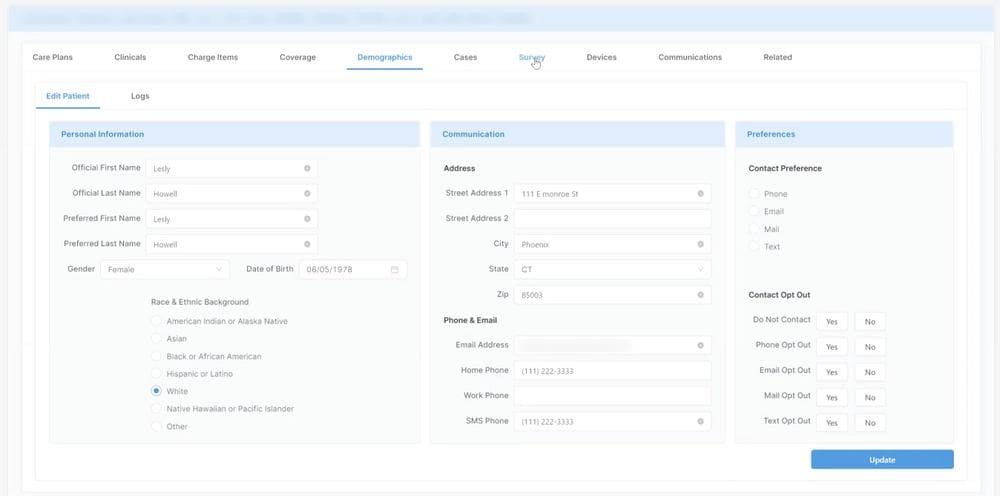The image size is (1000, 496).
Task: Clear the Zip field icon
Action: pos(700,295)
